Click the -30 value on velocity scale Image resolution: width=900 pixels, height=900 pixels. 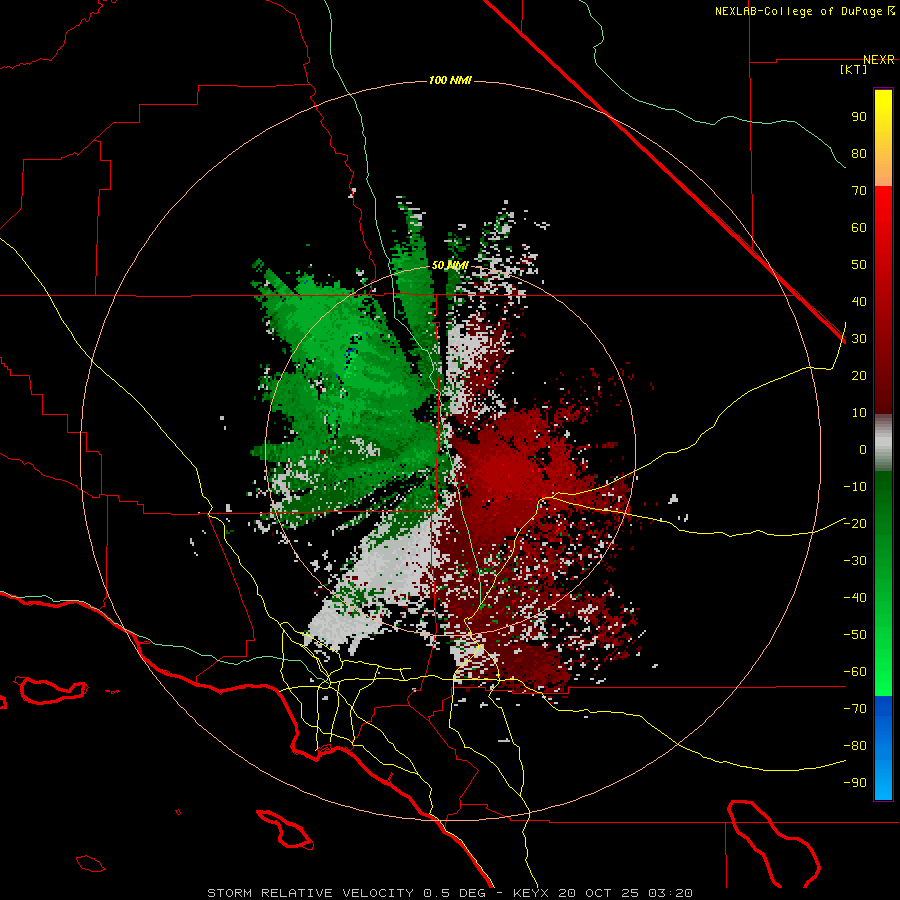[855, 561]
